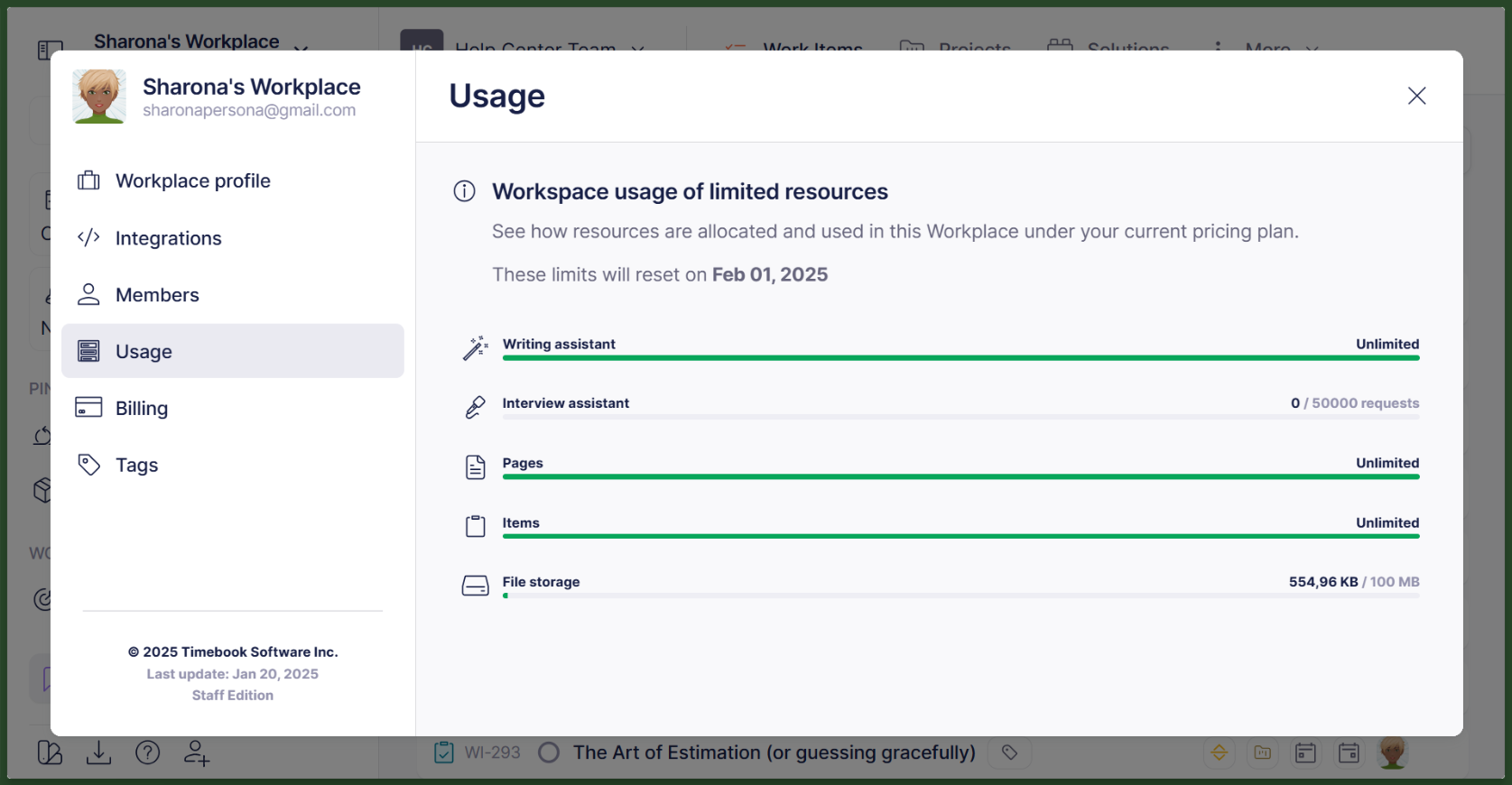
Task: Open help via the question mark icon
Action: (147, 753)
